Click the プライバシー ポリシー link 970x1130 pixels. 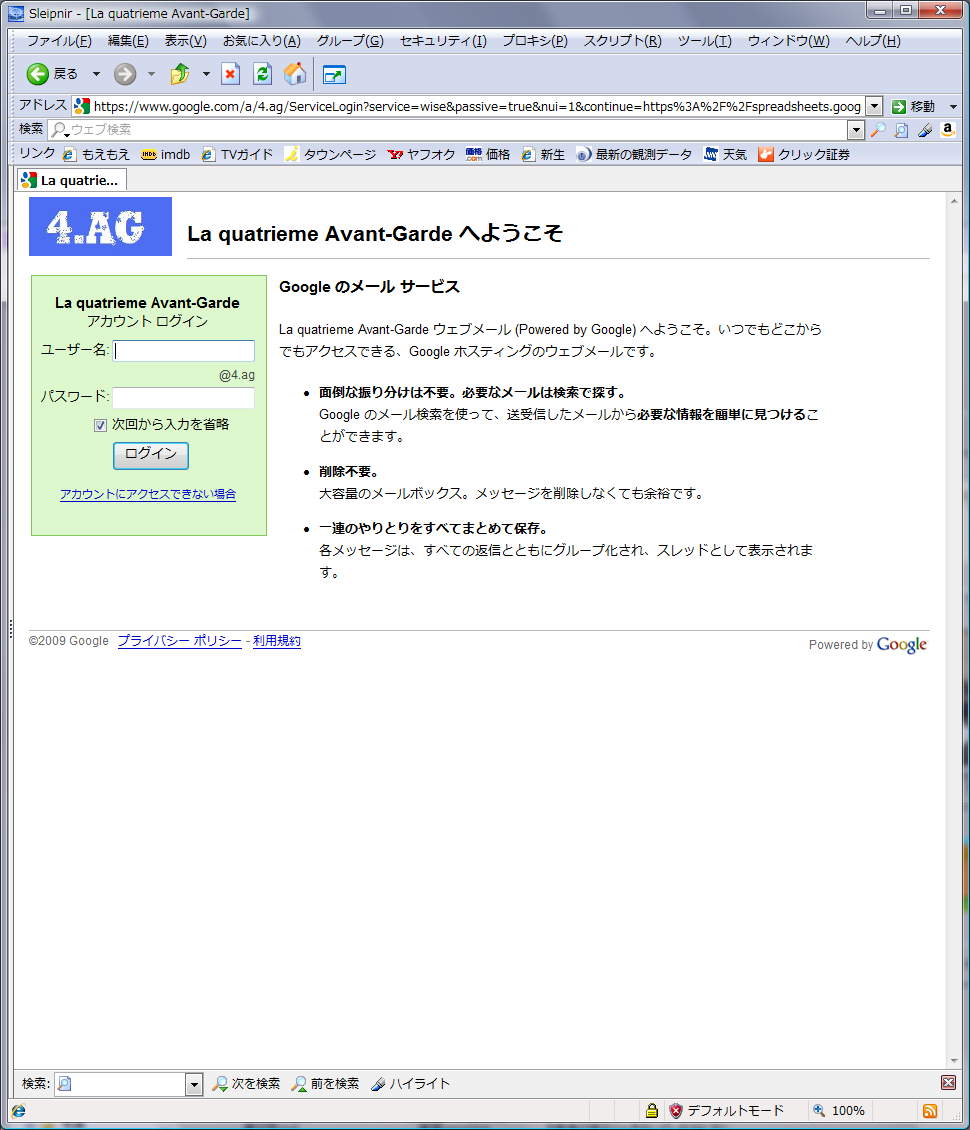click(179, 641)
